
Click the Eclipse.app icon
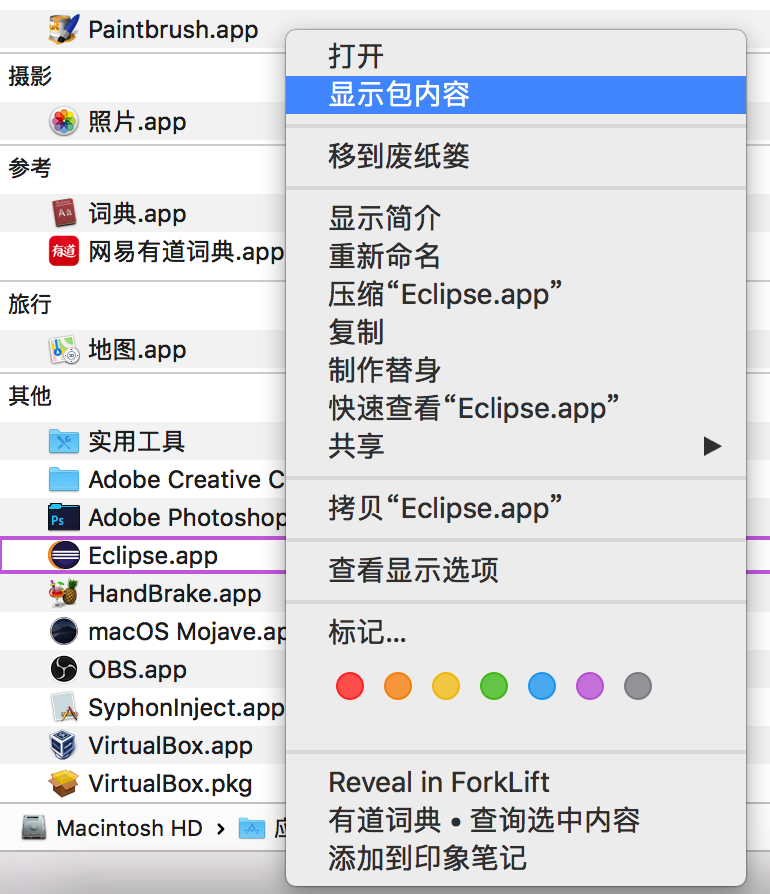(64, 555)
